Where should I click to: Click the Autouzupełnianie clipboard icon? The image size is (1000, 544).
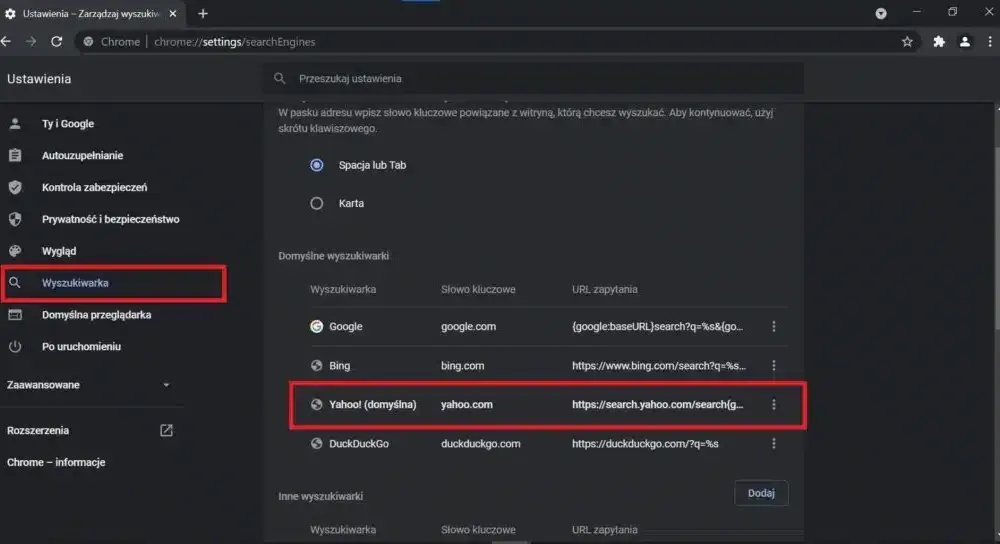[15, 155]
